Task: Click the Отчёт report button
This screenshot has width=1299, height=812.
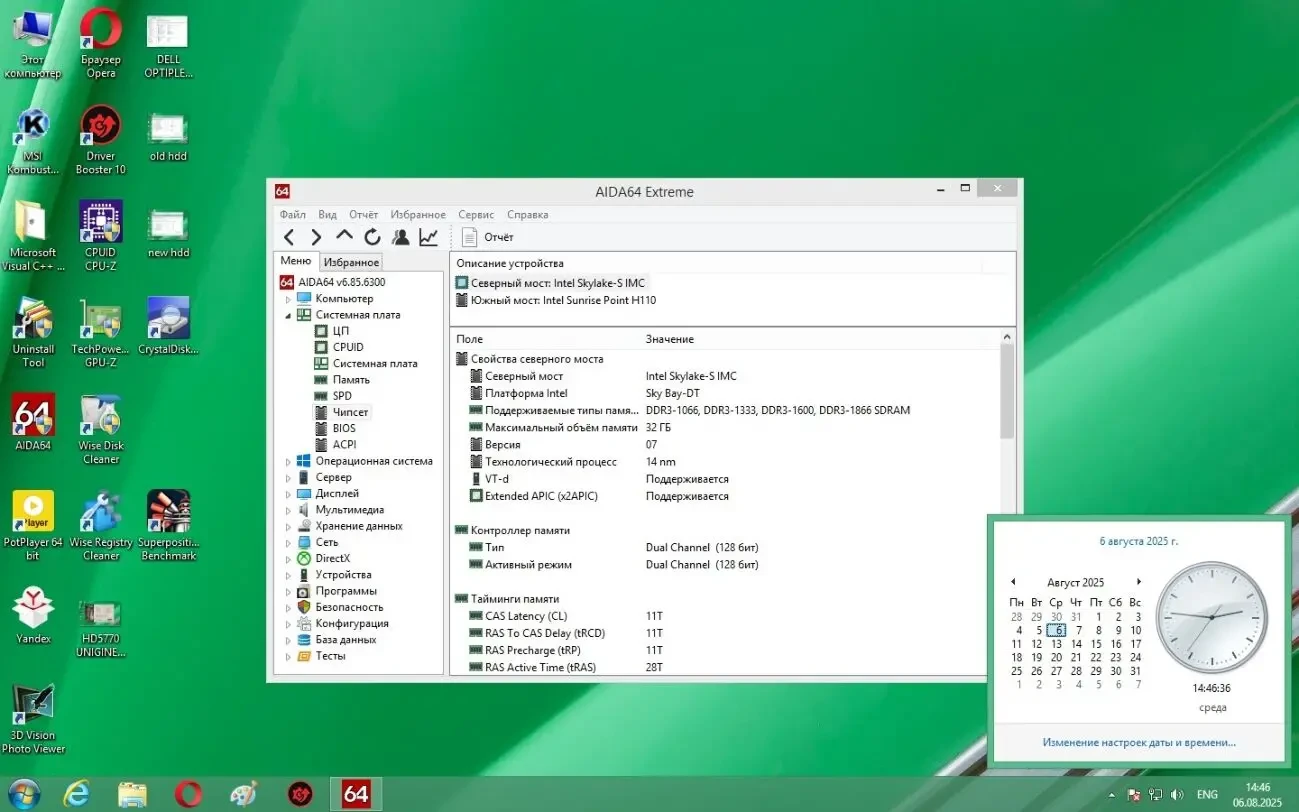Action: [x=488, y=237]
